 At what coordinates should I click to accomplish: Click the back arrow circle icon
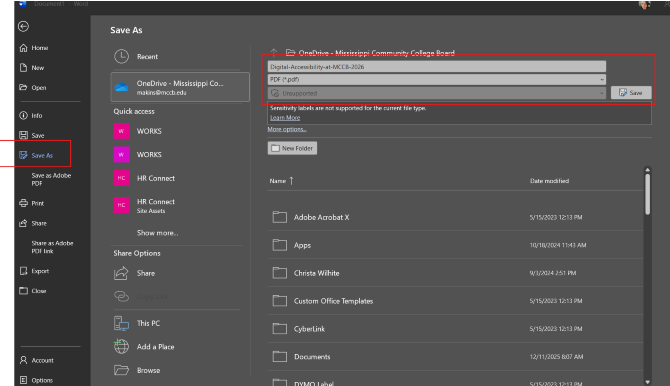tap(24, 27)
